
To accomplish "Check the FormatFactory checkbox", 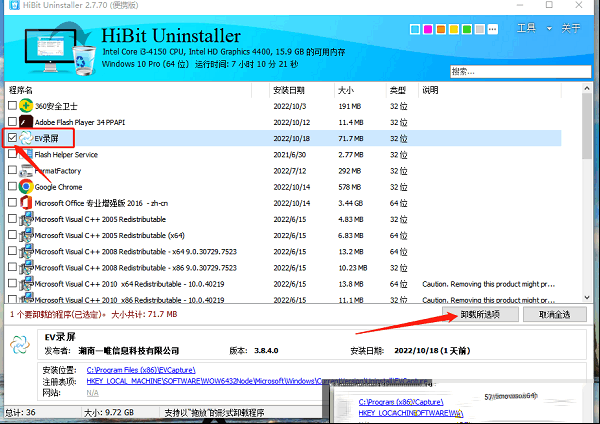I will [12, 170].
